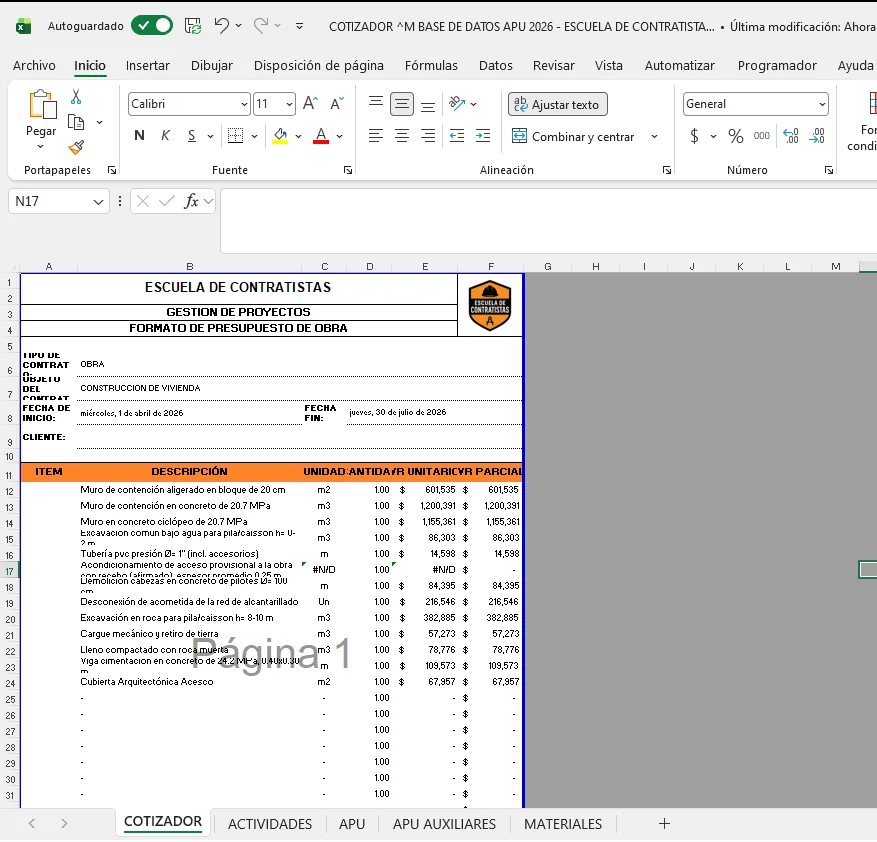Open the Automatizar ribbon tab
The height and width of the screenshot is (842, 877).
tap(680, 65)
